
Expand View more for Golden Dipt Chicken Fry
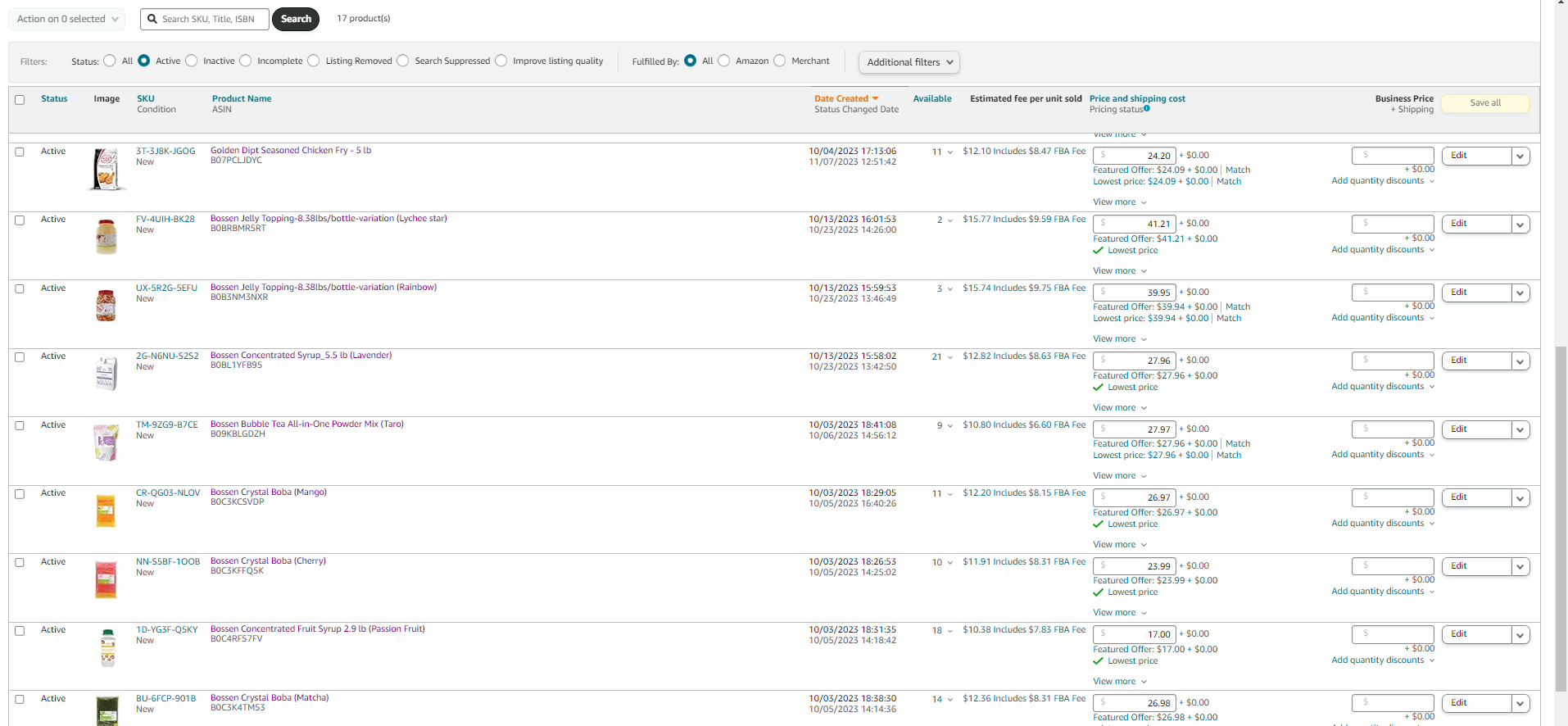[1120, 202]
